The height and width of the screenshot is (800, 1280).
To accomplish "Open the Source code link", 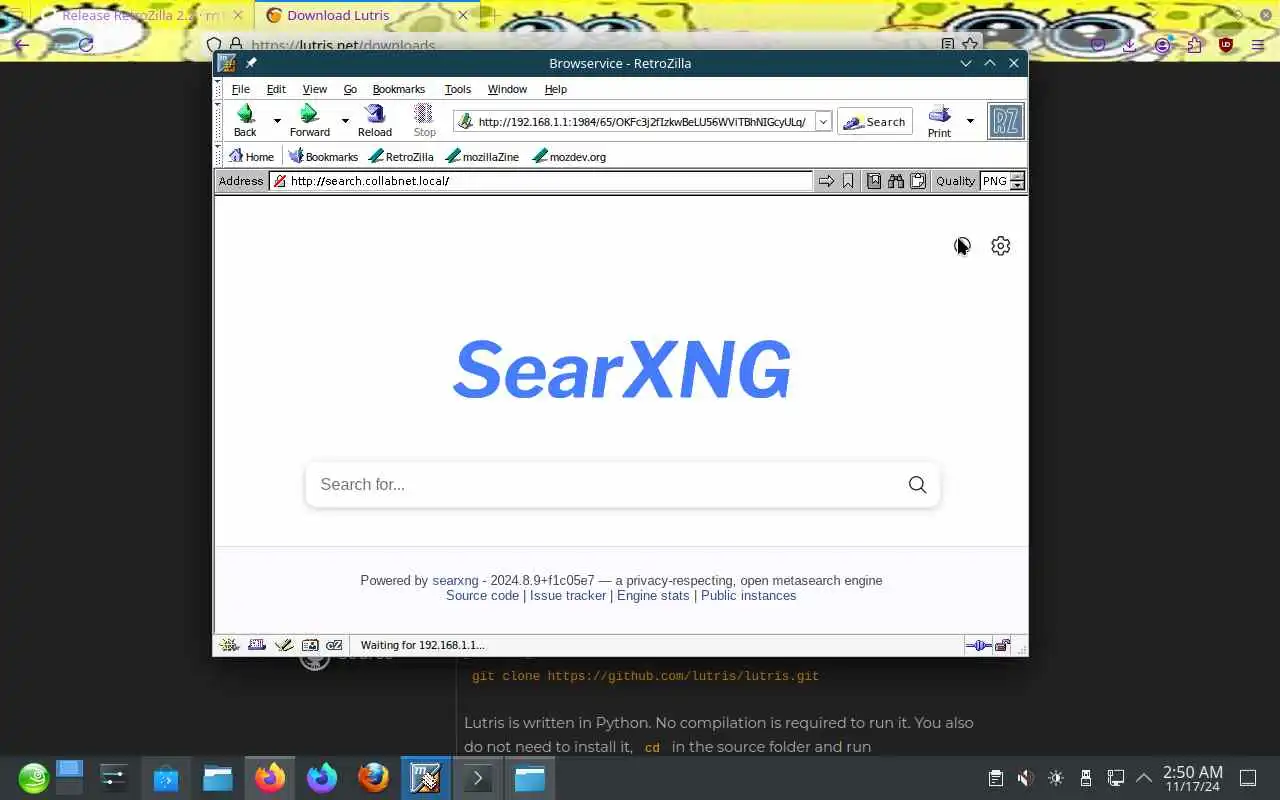I will pyautogui.click(x=482, y=595).
